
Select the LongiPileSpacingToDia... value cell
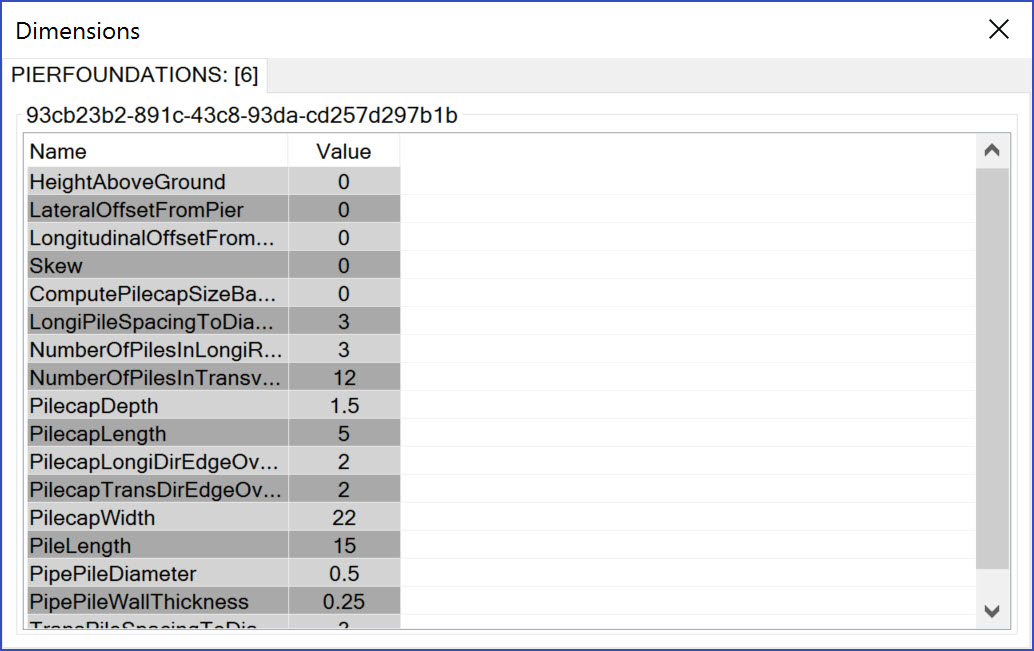point(344,322)
